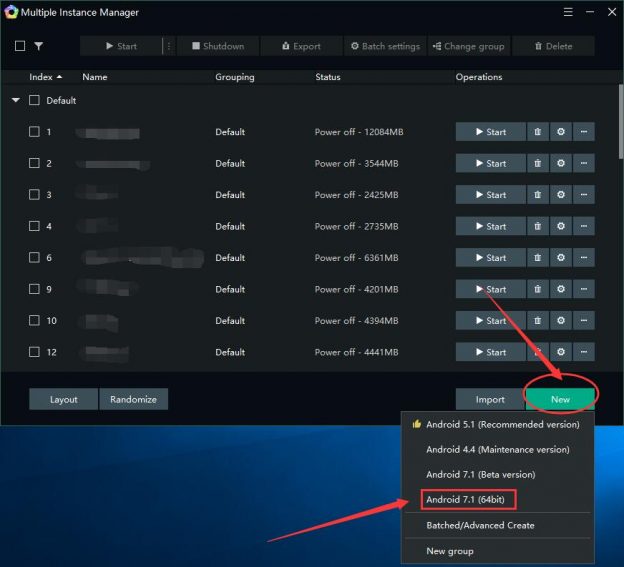Sort by the Index column header
The image size is (624, 567).
[45, 77]
